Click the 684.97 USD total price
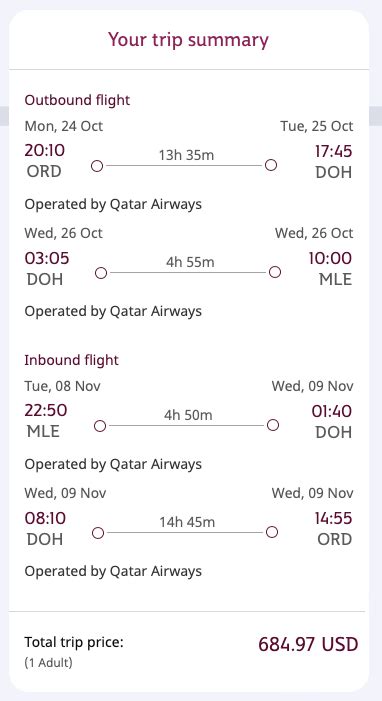Screen dimensions: 382x701 [308, 645]
